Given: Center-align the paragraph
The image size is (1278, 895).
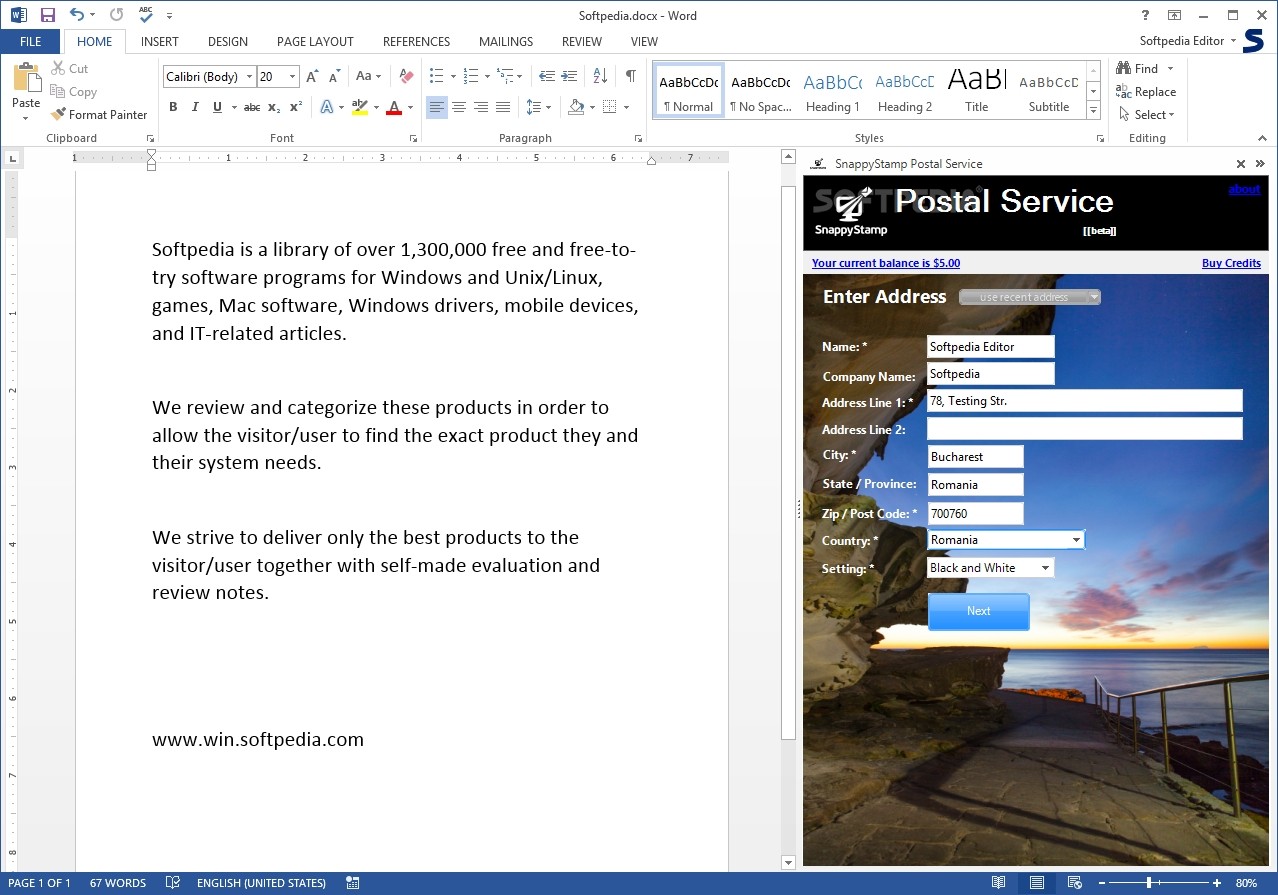Looking at the screenshot, I should click(x=459, y=107).
